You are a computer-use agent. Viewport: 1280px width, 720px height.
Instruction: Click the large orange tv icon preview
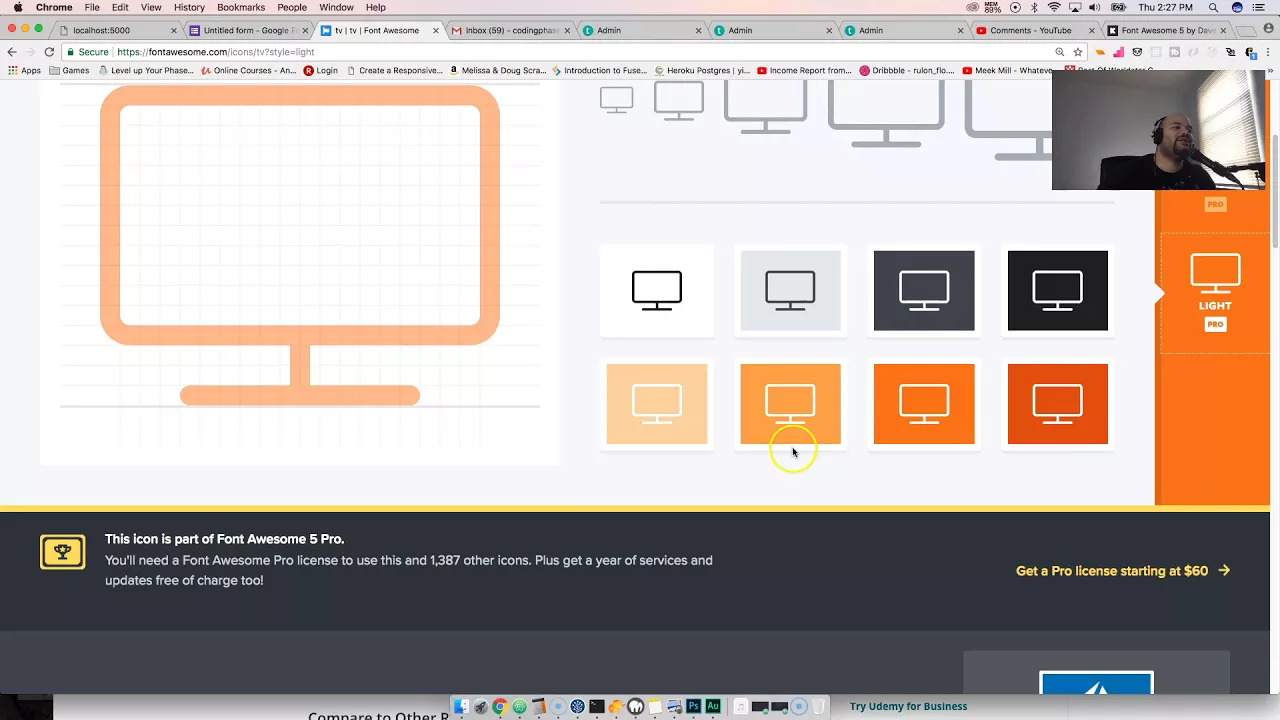300,246
